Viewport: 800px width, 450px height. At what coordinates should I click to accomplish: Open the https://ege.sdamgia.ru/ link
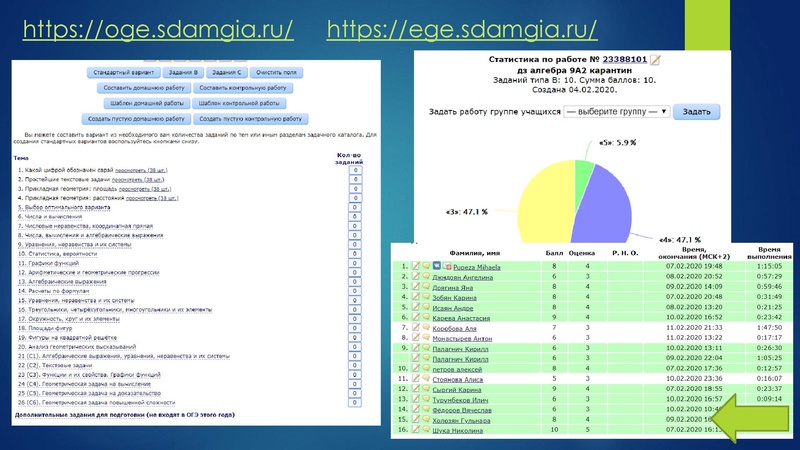pos(462,31)
